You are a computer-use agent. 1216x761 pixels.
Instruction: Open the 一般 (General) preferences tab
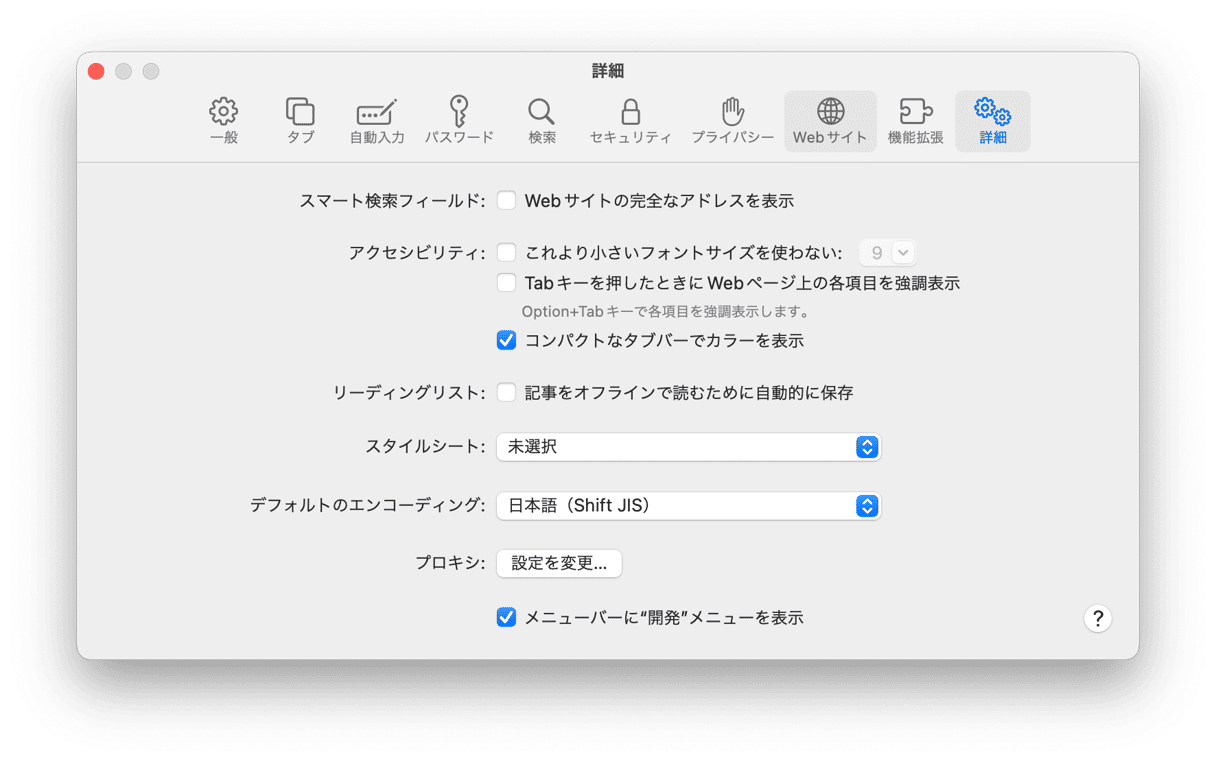tap(224, 122)
